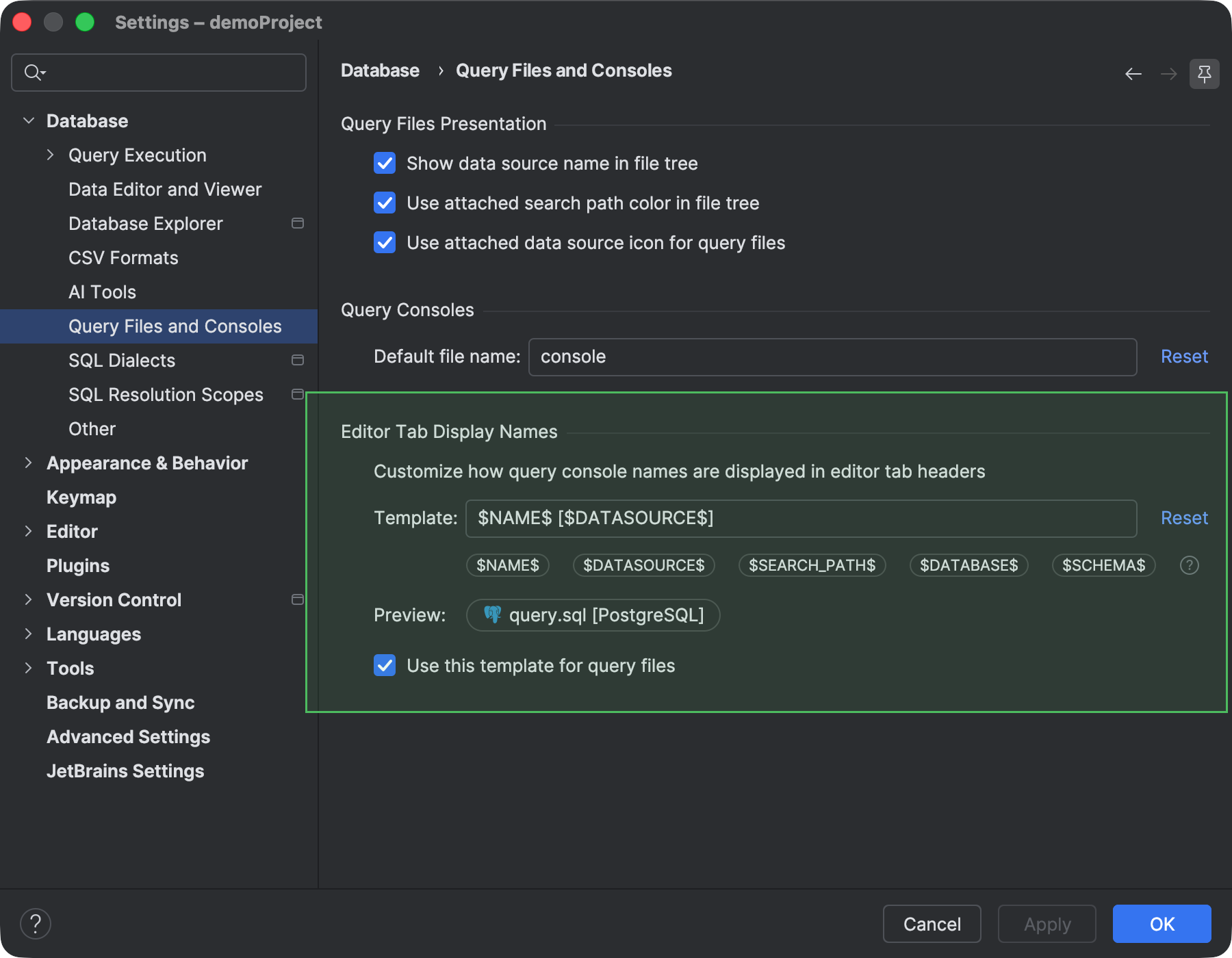Insert the $SCHEMA$ variable chip

(1104, 565)
